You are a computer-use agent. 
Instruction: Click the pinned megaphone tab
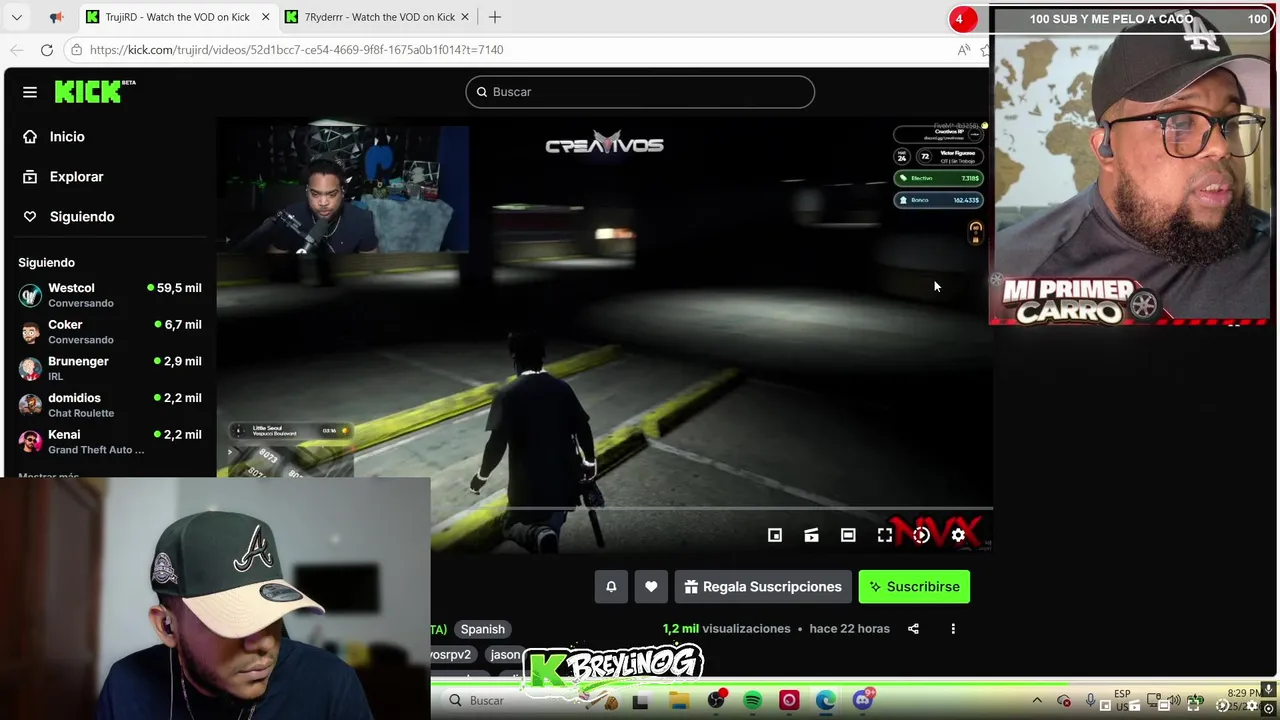coord(56,17)
